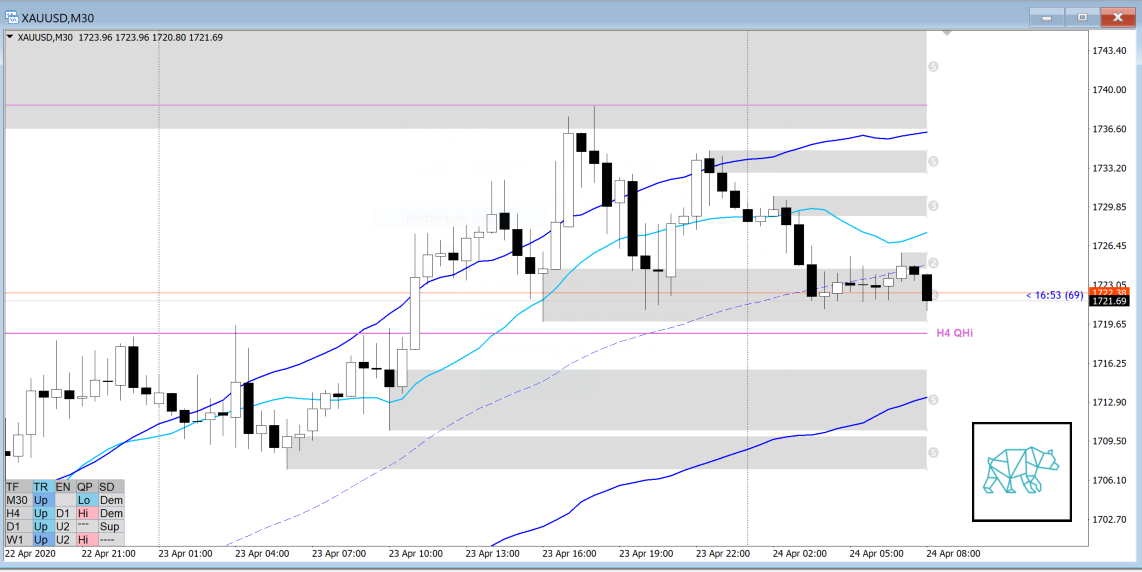
Task: Expand the XAUUSD,M30 chart dropdown arrow
Action: click(10, 37)
